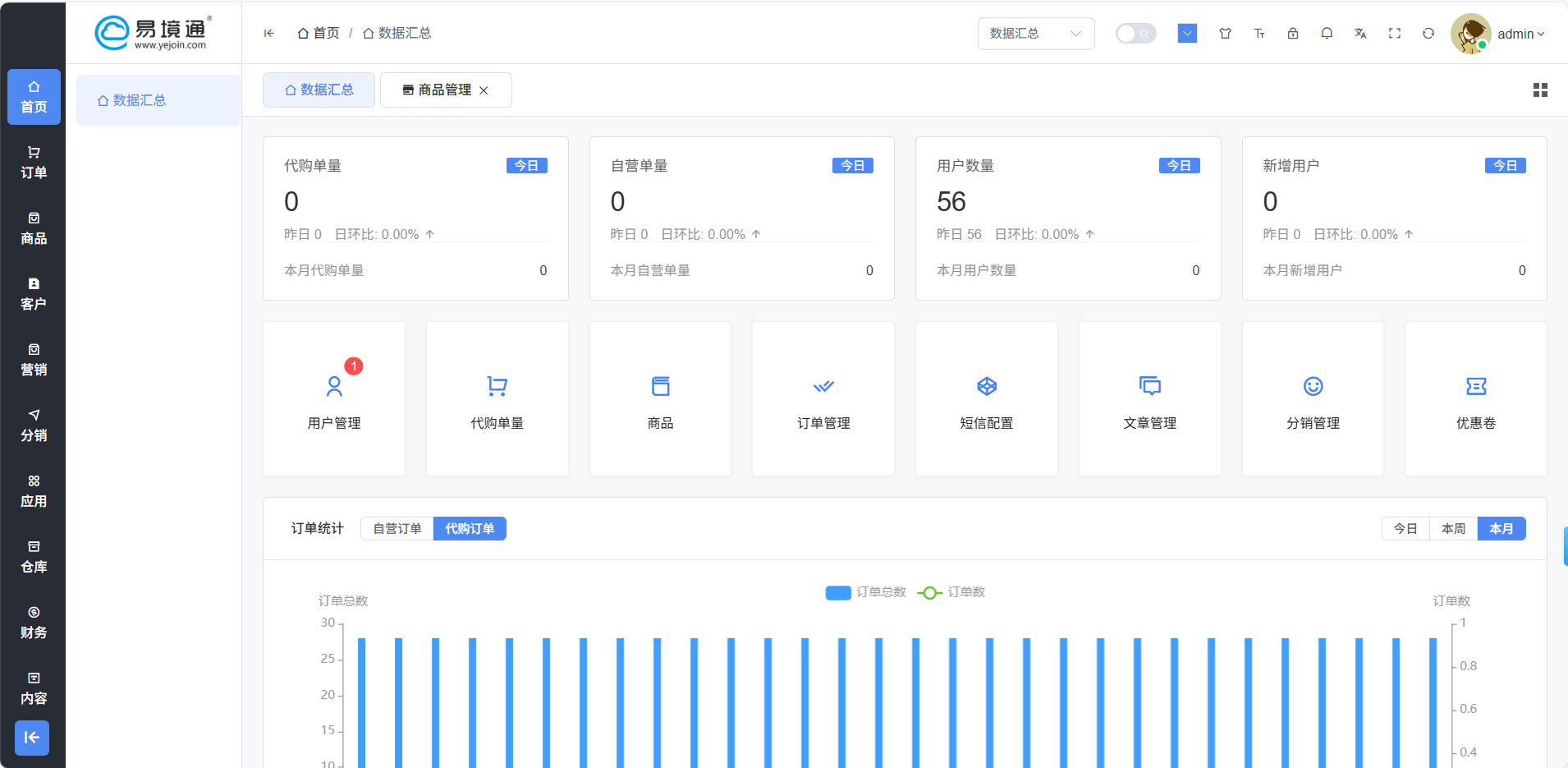Click the refresh page icon
This screenshot has width=1568, height=768.
1428,33
